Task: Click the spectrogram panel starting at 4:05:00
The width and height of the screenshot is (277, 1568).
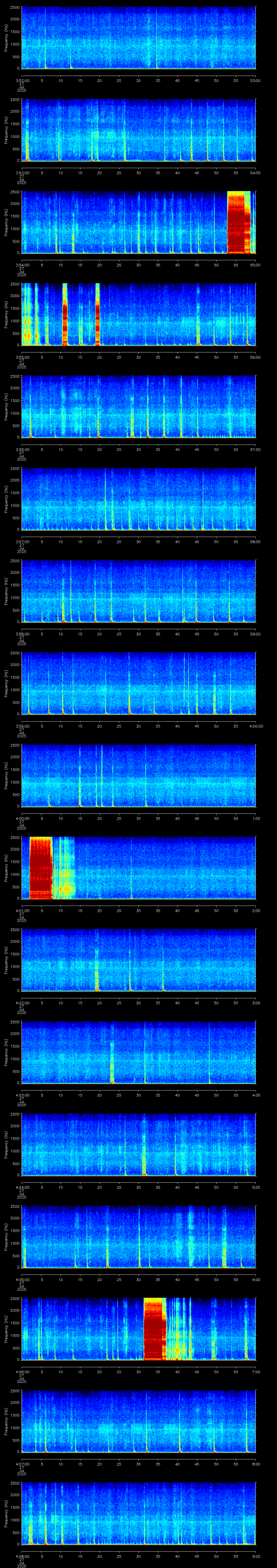Action: click(139, 1237)
